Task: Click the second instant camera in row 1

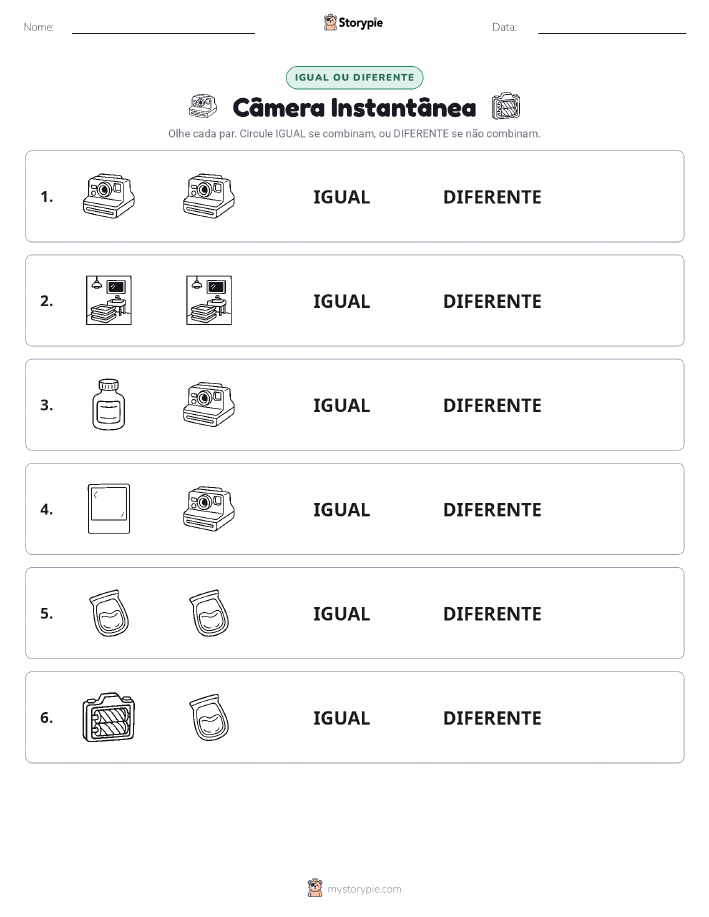Action: (x=209, y=196)
